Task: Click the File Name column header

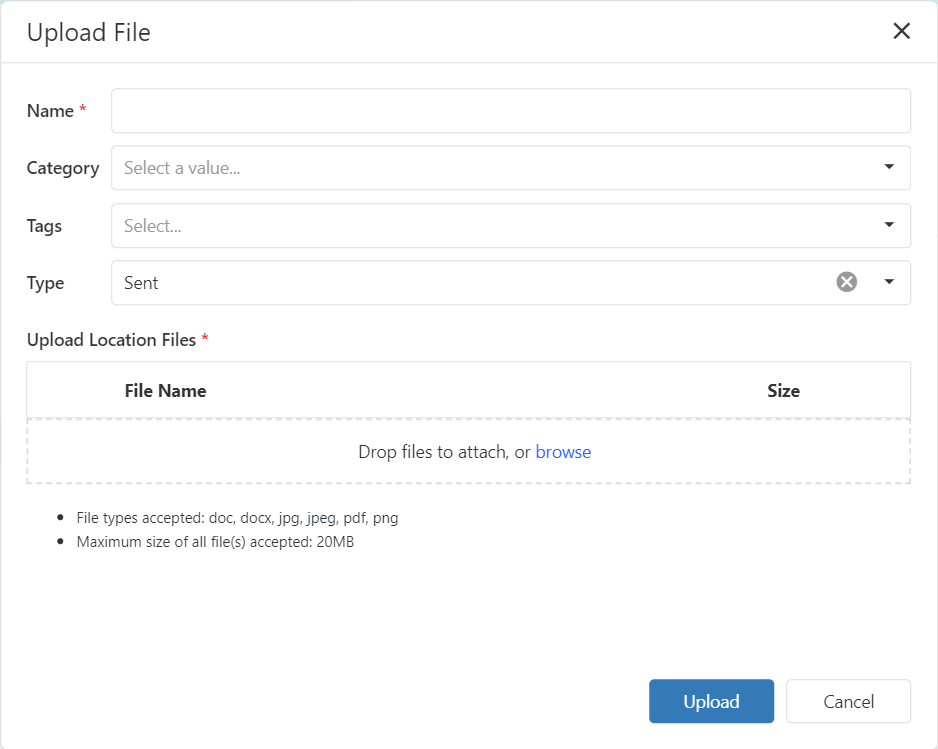Action: click(165, 391)
